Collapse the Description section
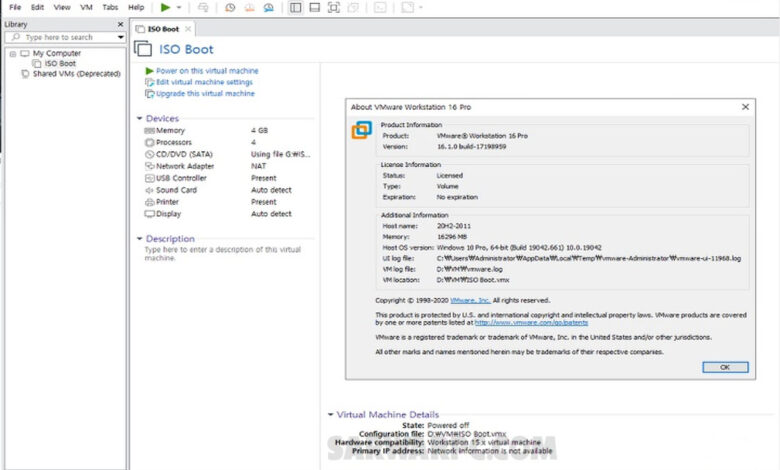Image resolution: width=780 pixels, height=470 pixels. tap(139, 239)
